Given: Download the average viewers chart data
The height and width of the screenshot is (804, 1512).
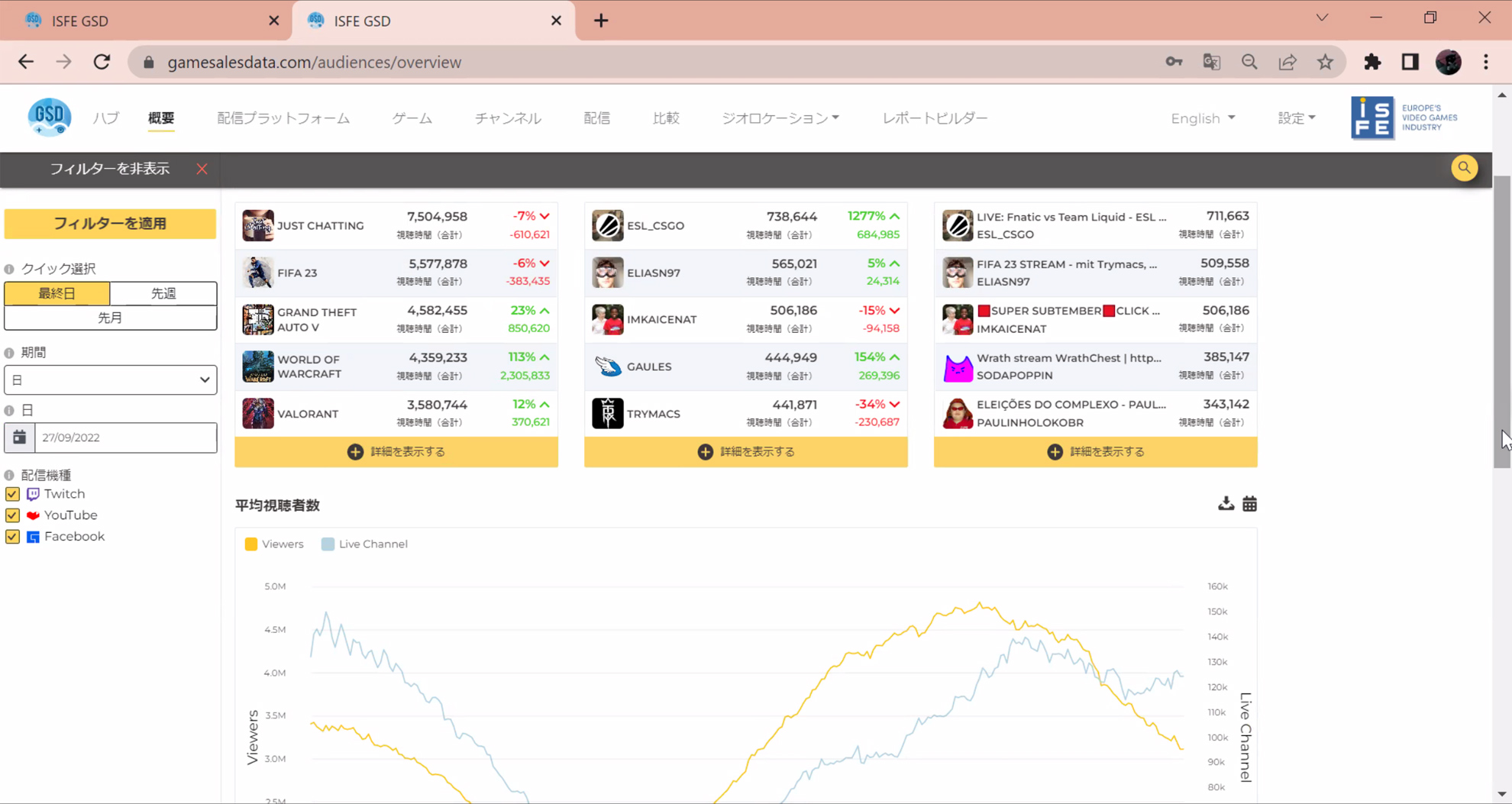Looking at the screenshot, I should click(1226, 504).
